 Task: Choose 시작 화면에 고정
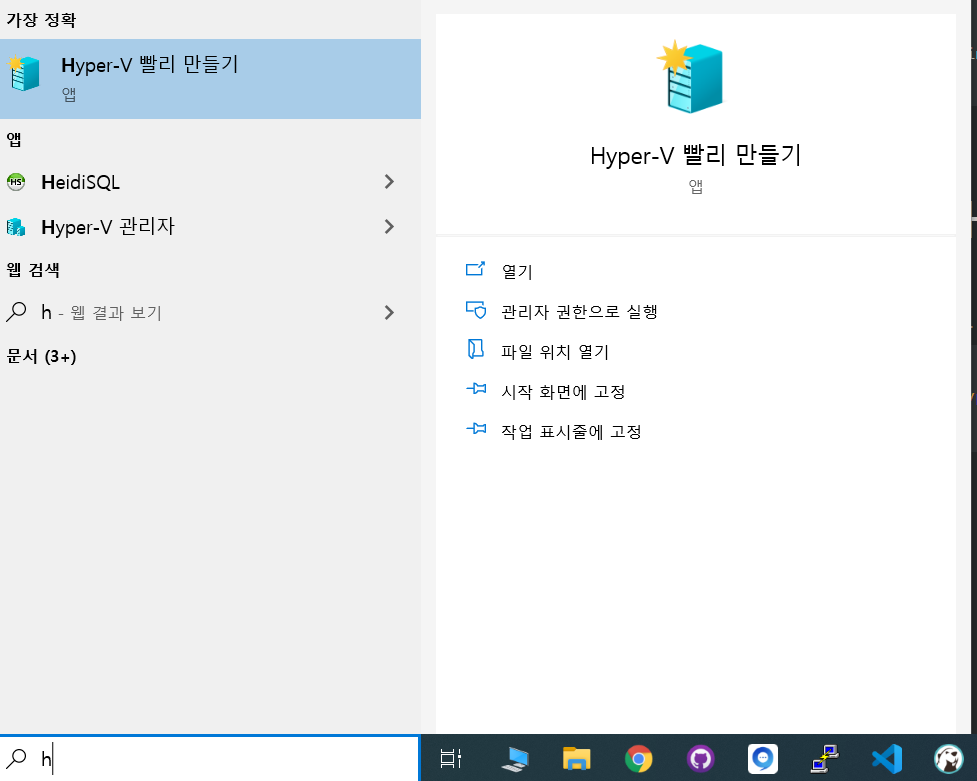point(563,391)
